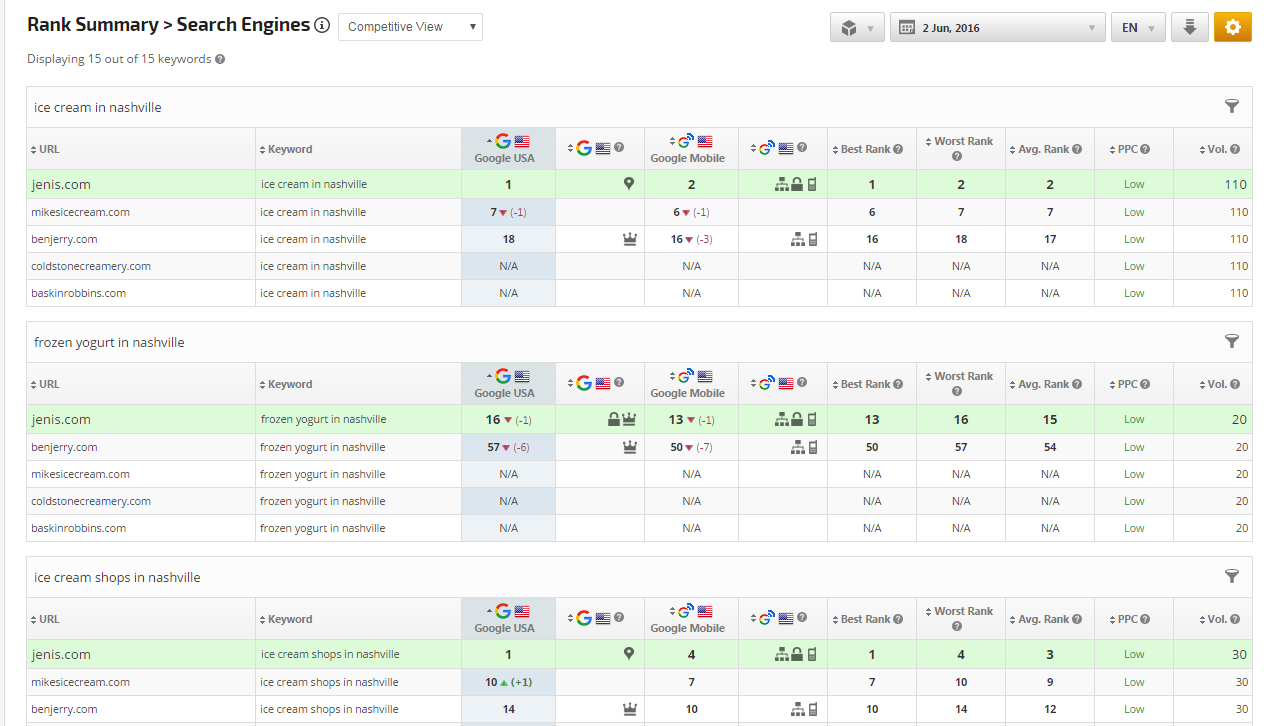The image size is (1267, 726).
Task: Click mikesicecream.com in first table
Action: tap(80, 212)
